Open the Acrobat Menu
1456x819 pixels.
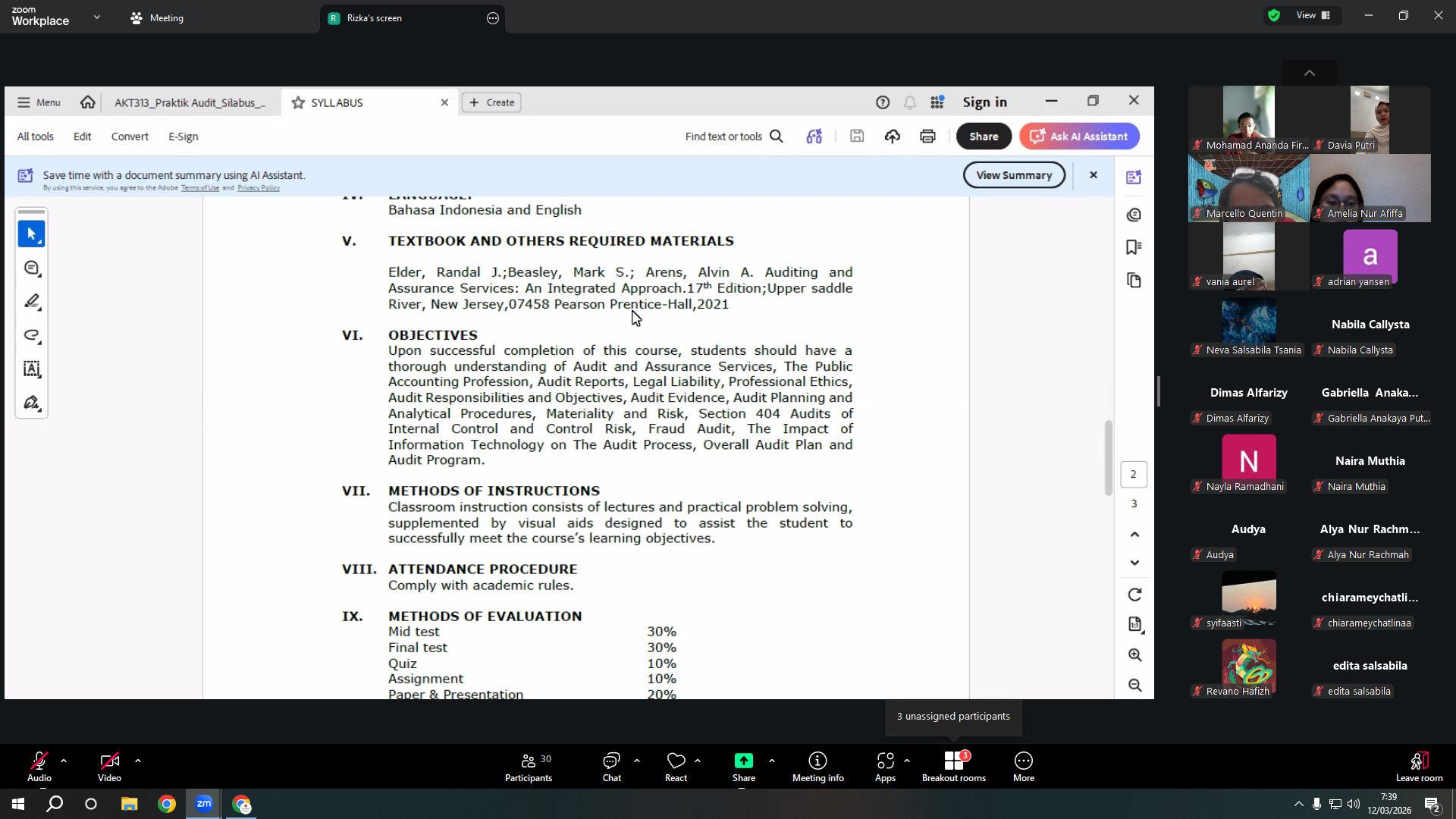click(x=39, y=102)
